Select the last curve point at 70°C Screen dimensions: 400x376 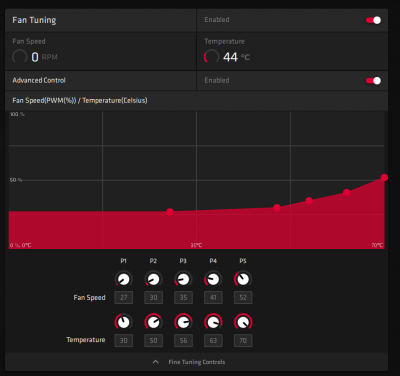pyautogui.click(x=384, y=177)
